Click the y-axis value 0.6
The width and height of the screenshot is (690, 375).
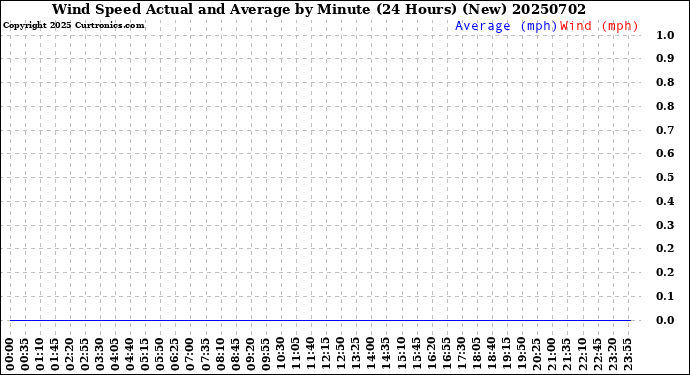coord(665,153)
